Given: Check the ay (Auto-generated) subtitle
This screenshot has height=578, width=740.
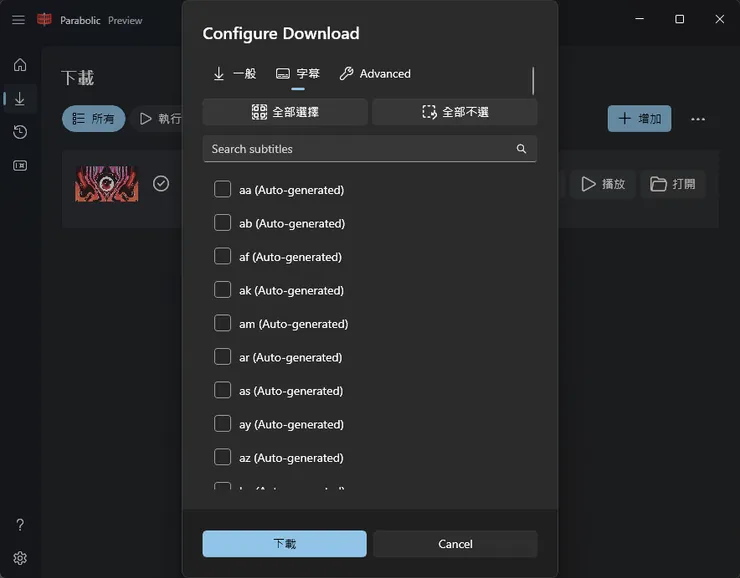Looking at the screenshot, I should coord(222,424).
